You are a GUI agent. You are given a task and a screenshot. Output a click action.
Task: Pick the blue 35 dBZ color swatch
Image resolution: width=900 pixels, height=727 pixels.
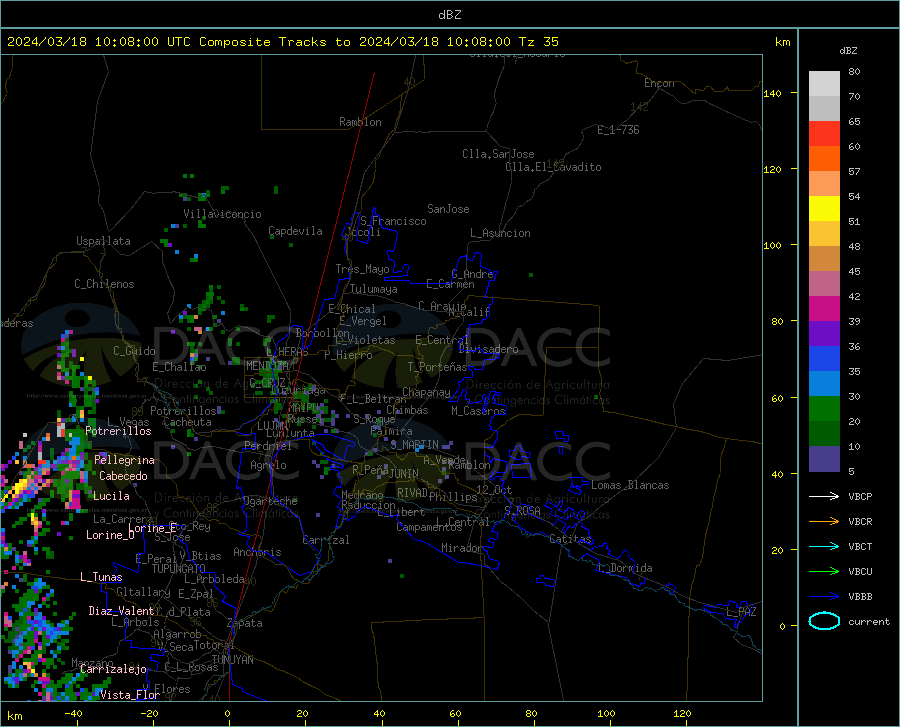click(x=824, y=359)
